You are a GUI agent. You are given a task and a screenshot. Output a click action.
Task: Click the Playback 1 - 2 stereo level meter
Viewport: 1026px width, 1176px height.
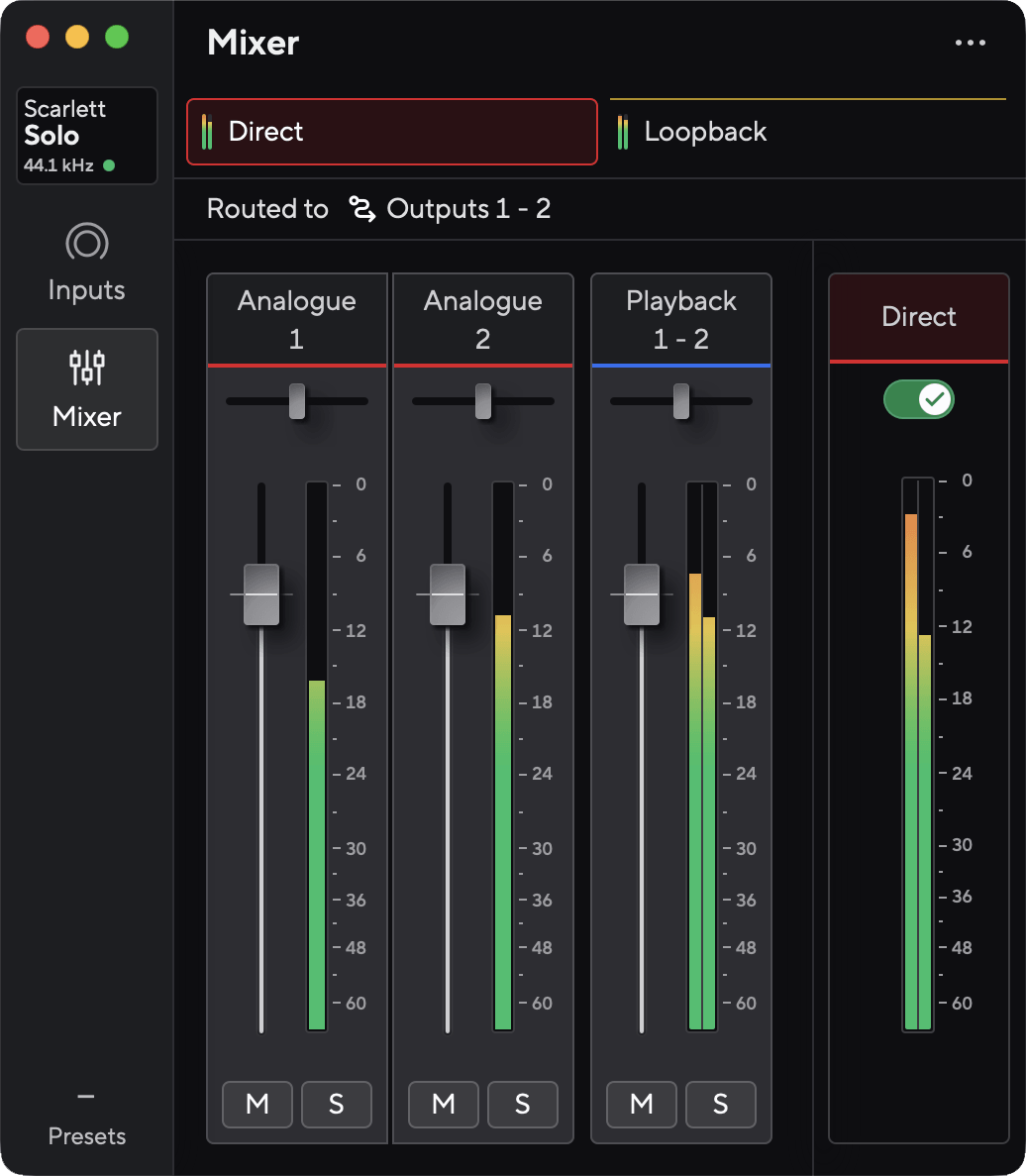[702, 756]
